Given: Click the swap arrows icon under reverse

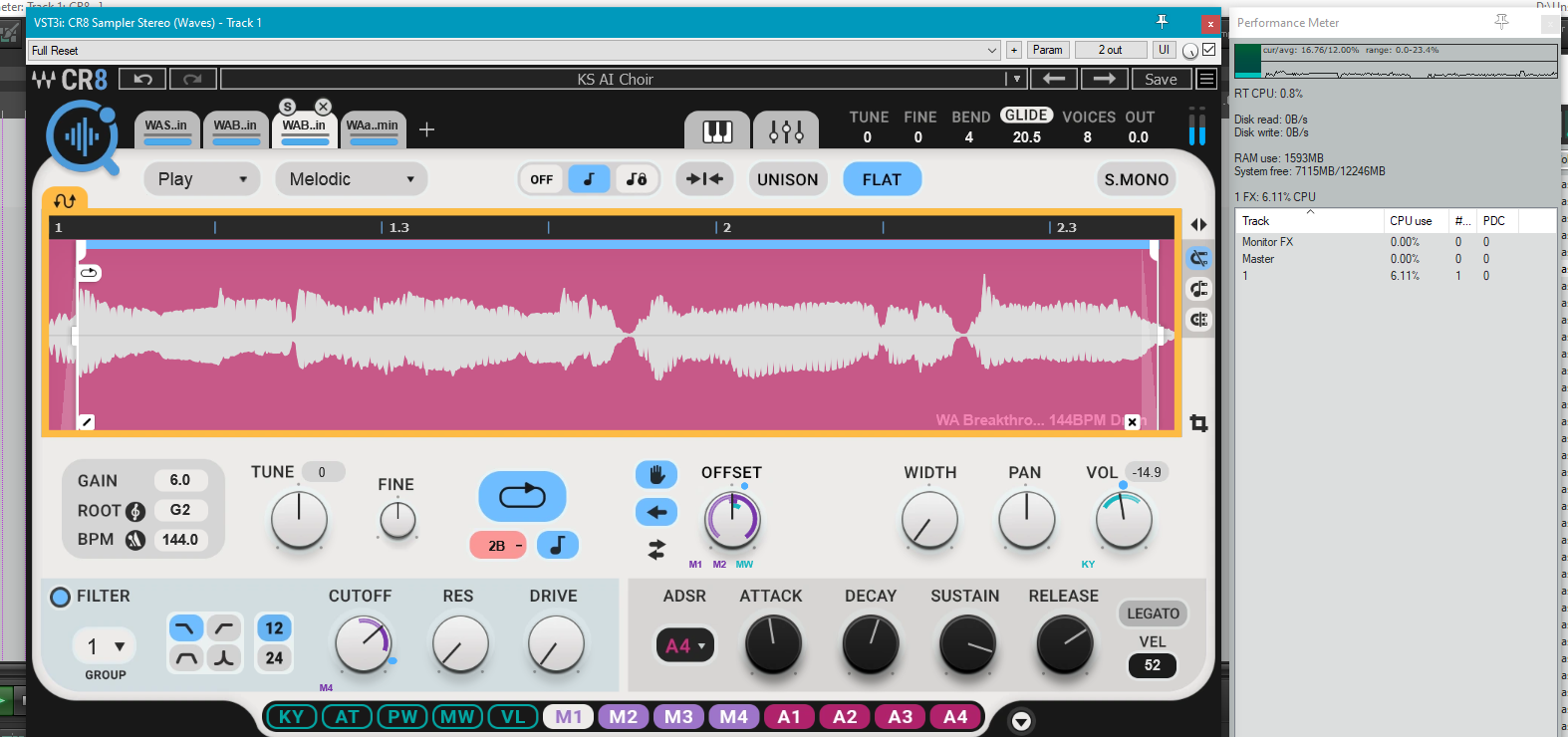Looking at the screenshot, I should coord(656,549).
